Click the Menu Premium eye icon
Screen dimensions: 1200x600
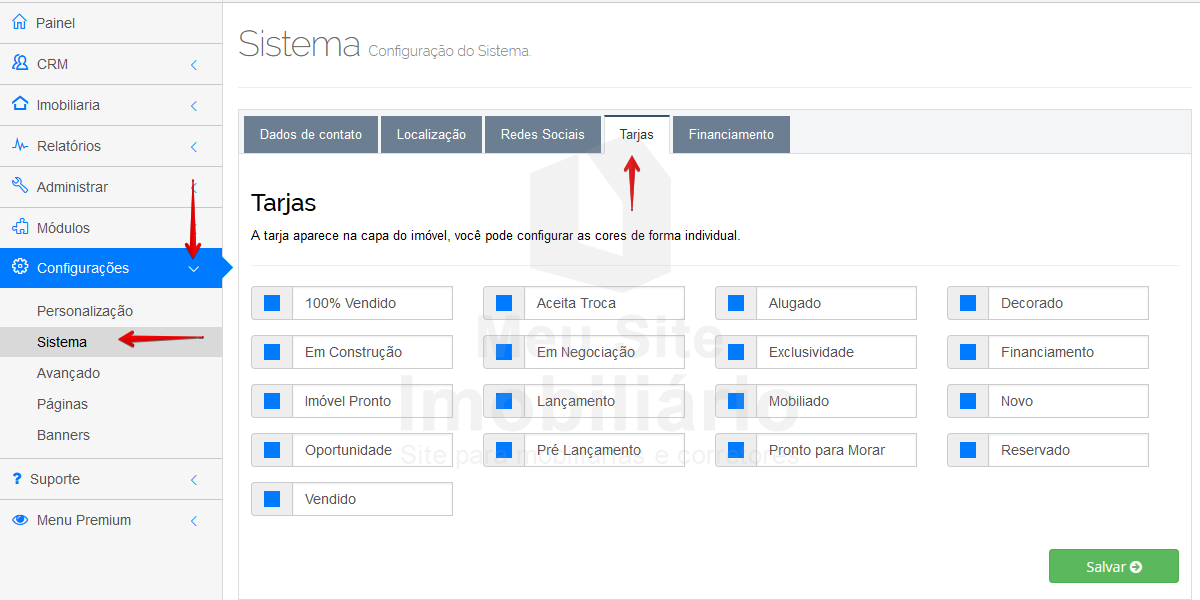coord(19,520)
